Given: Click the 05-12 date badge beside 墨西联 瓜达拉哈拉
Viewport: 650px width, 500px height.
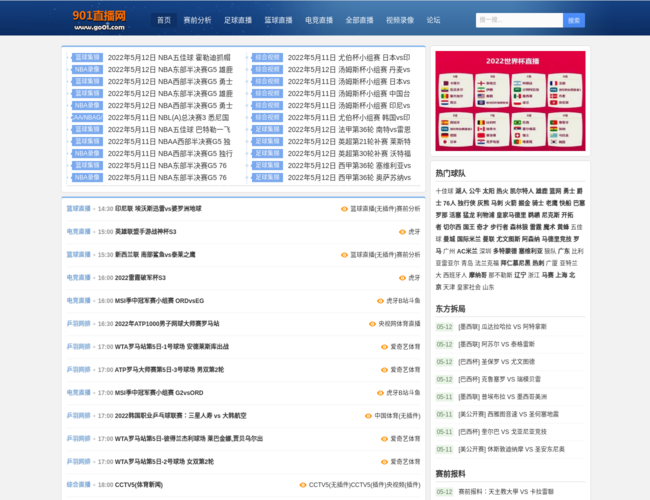Looking at the screenshot, I should click(x=444, y=326).
